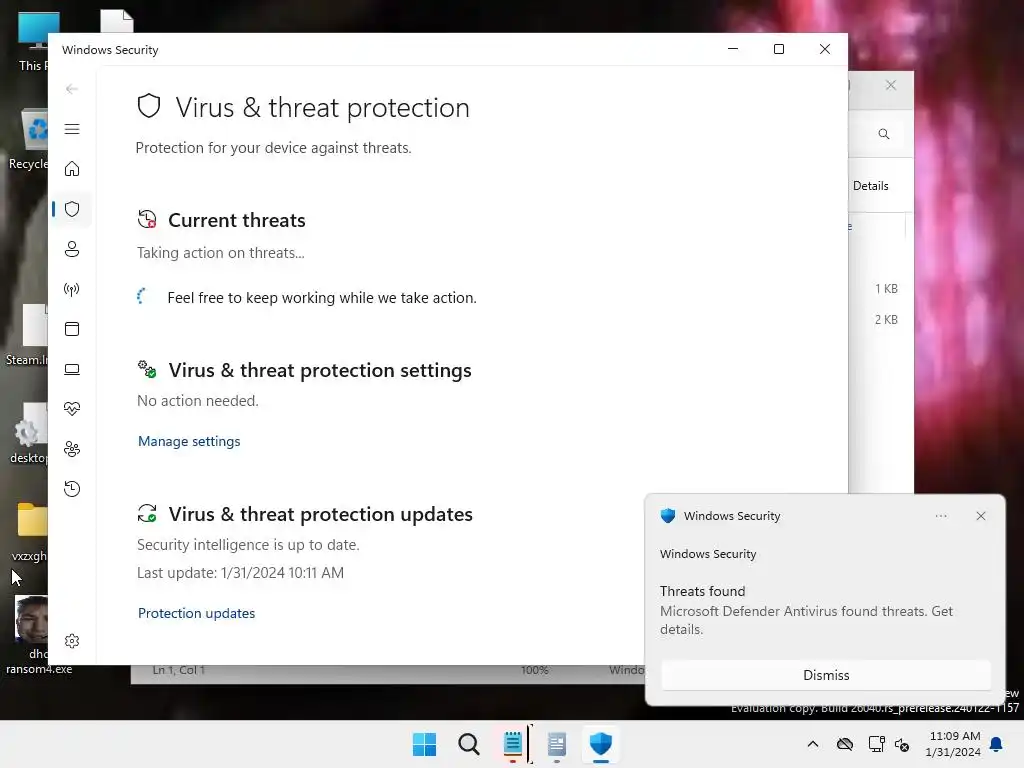This screenshot has width=1024, height=768.
Task: Select the Steam.lnk desktop shortcut
Action: click(x=27, y=334)
